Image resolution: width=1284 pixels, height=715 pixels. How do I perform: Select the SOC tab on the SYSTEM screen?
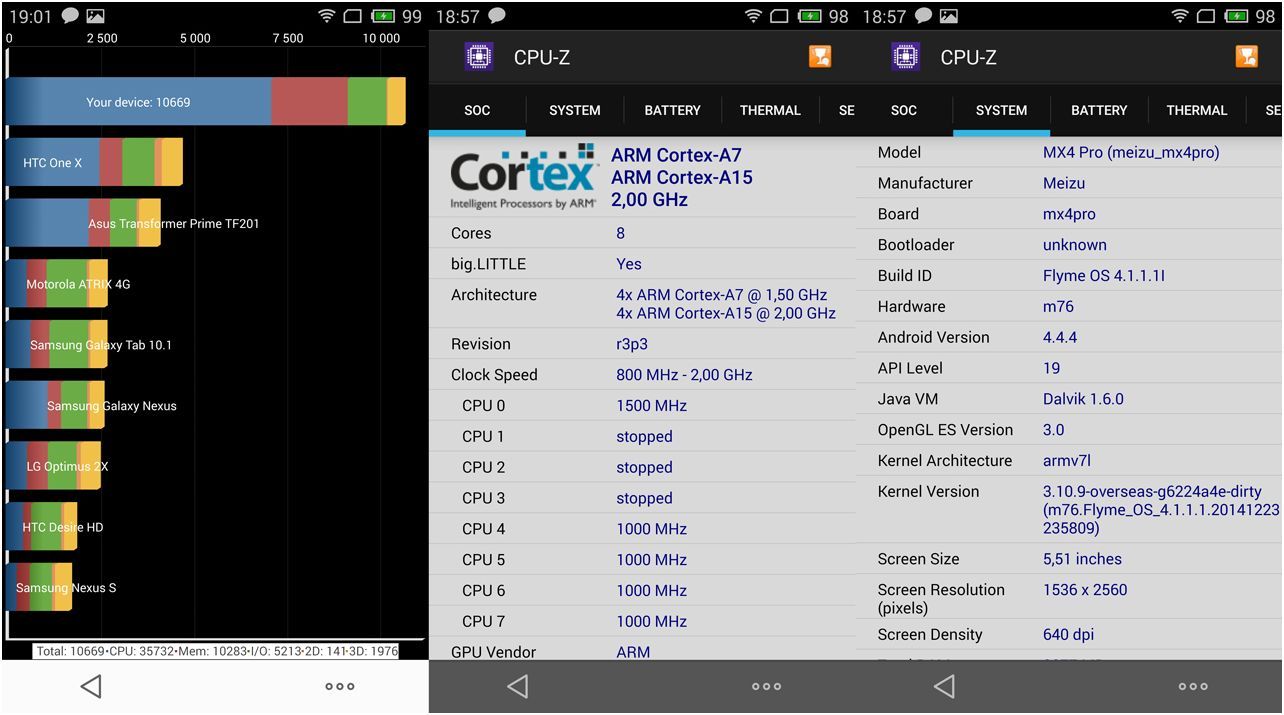(x=904, y=110)
